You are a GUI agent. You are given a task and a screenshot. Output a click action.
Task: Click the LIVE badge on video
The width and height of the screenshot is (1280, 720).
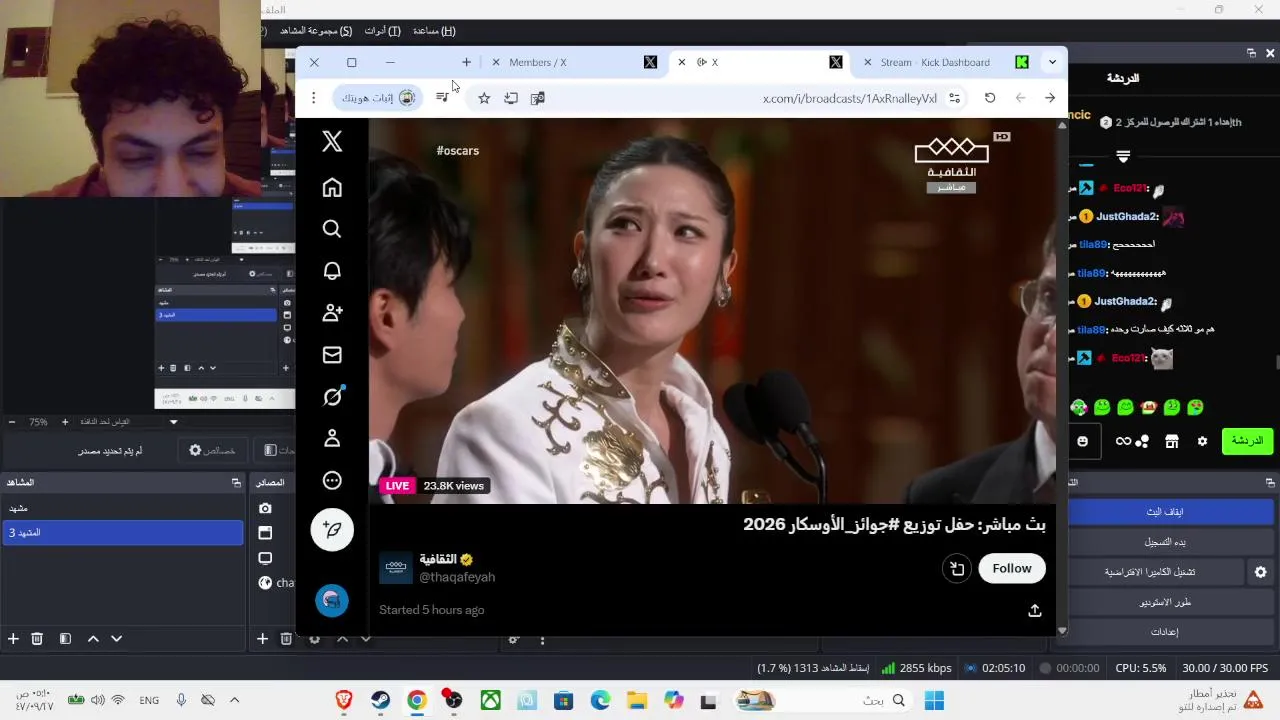click(397, 486)
